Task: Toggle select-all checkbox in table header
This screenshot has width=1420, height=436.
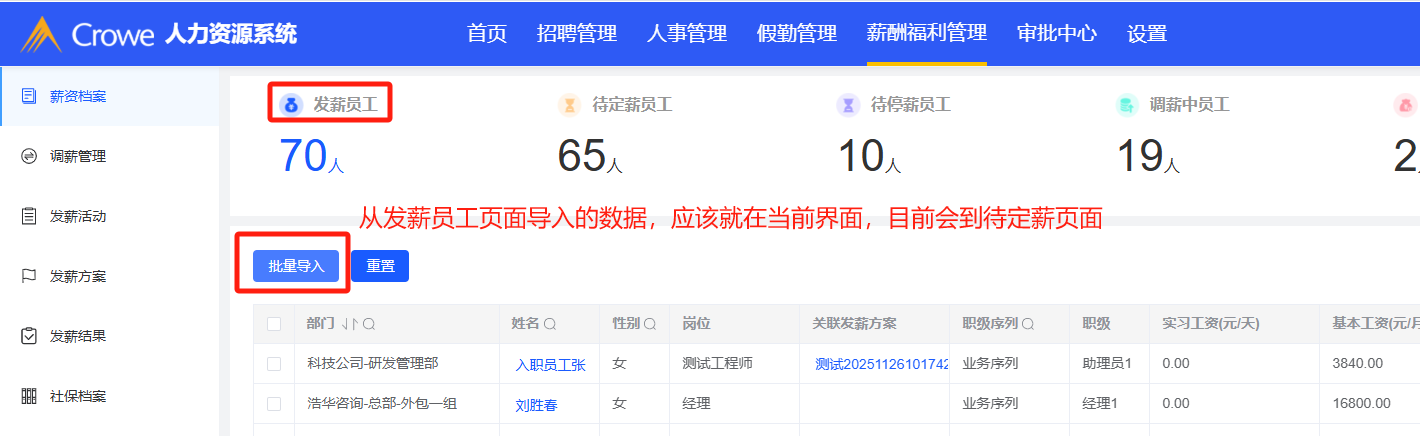Action: pos(274,324)
